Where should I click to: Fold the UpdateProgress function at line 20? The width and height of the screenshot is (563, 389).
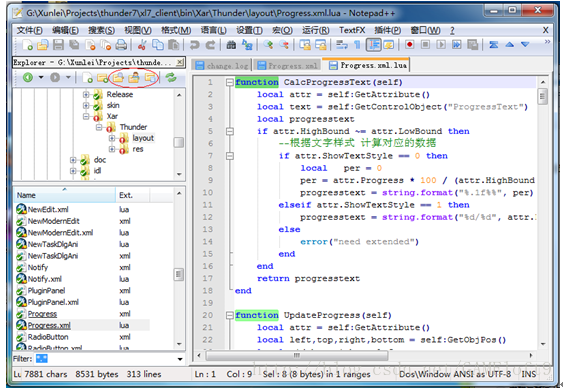coord(229,315)
